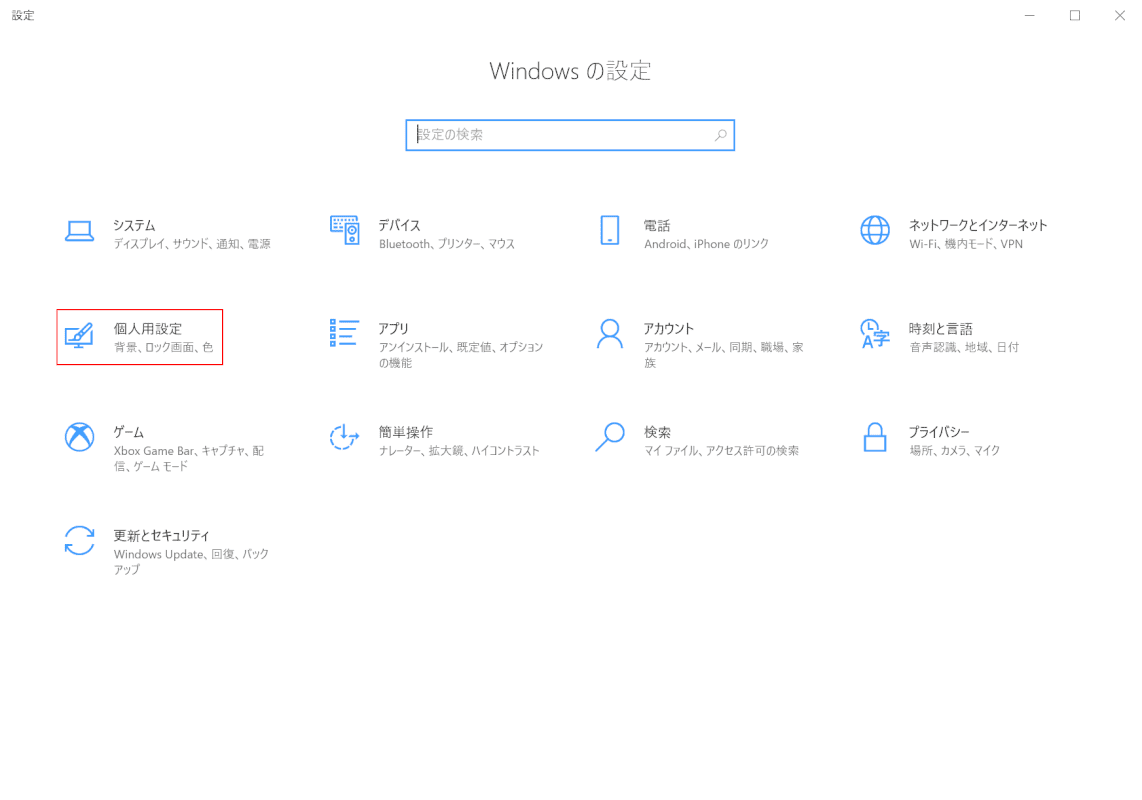Click the text Windows Update、回復、バックアップ

(192, 562)
